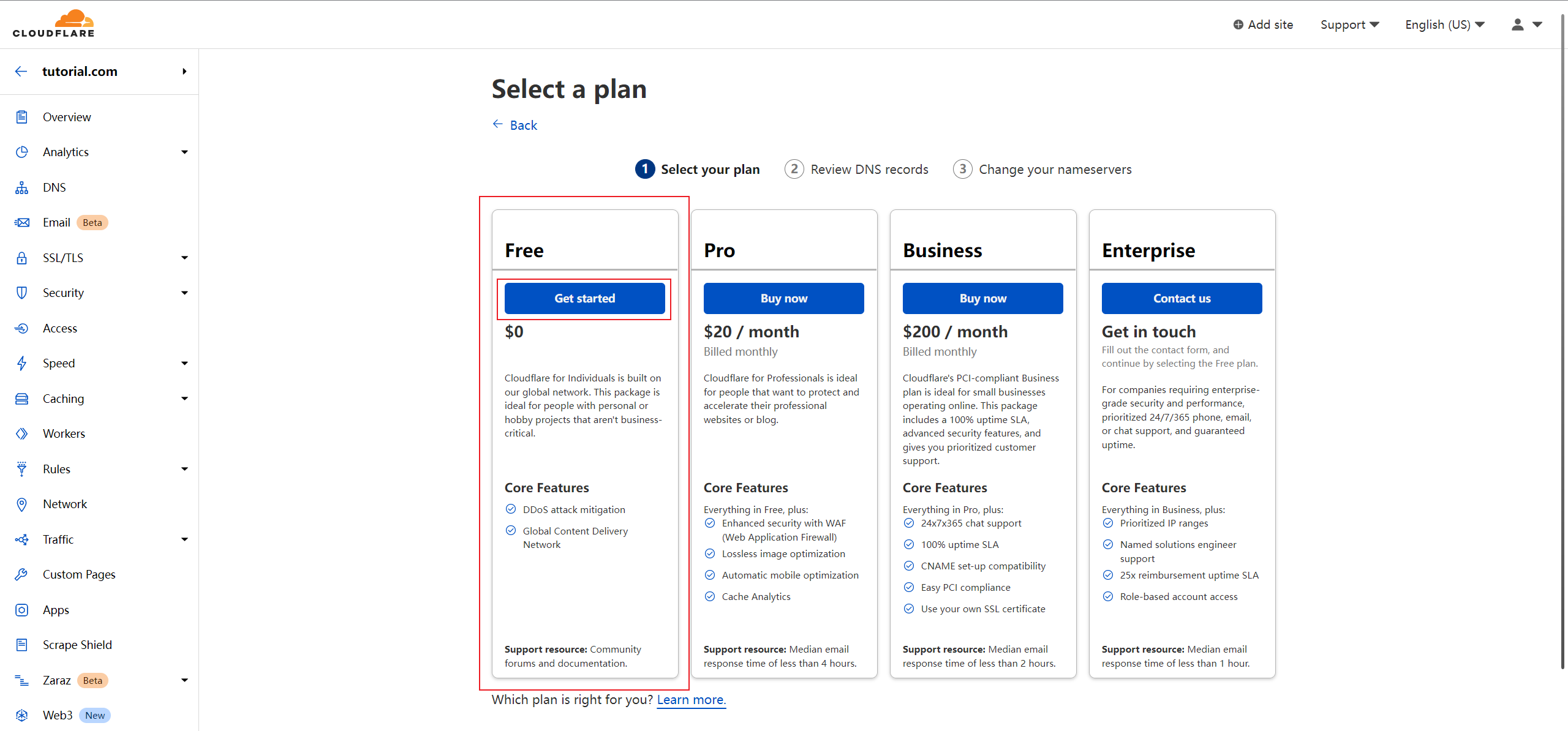
Task: Open the Web3 section
Action: [57, 714]
